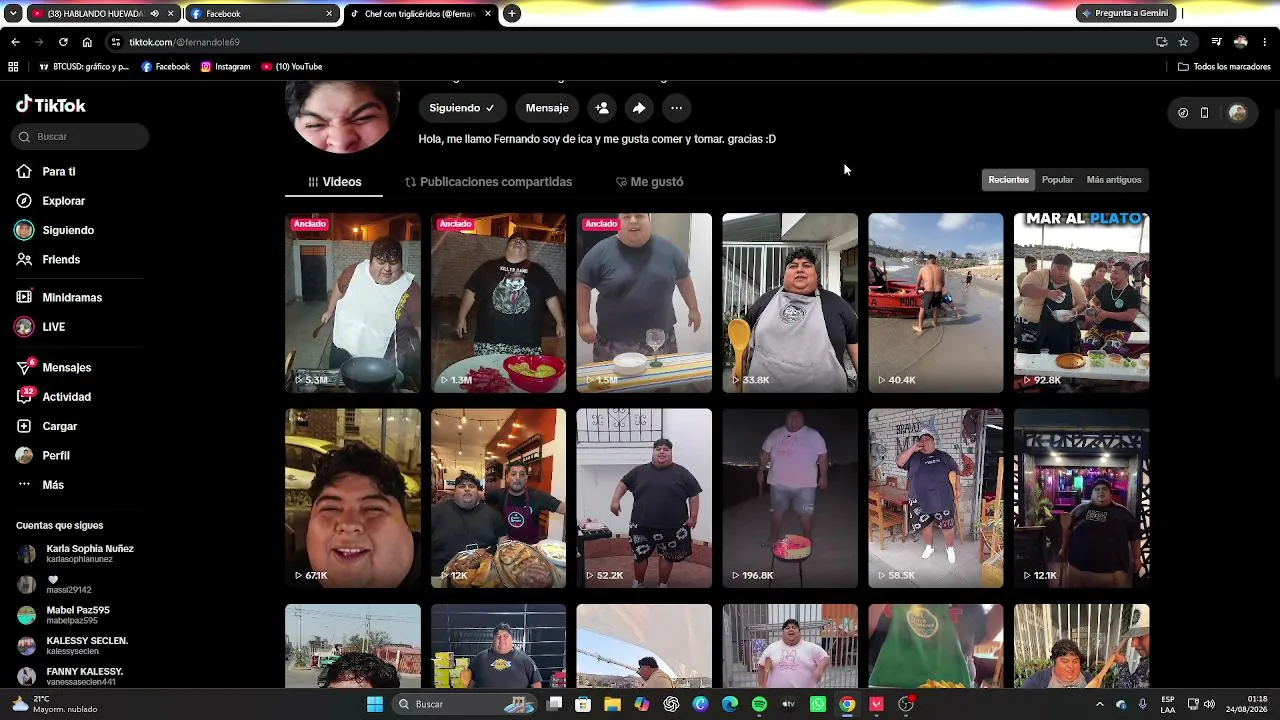Click Cargar to upload a video
1280x720 pixels.
[59, 426]
